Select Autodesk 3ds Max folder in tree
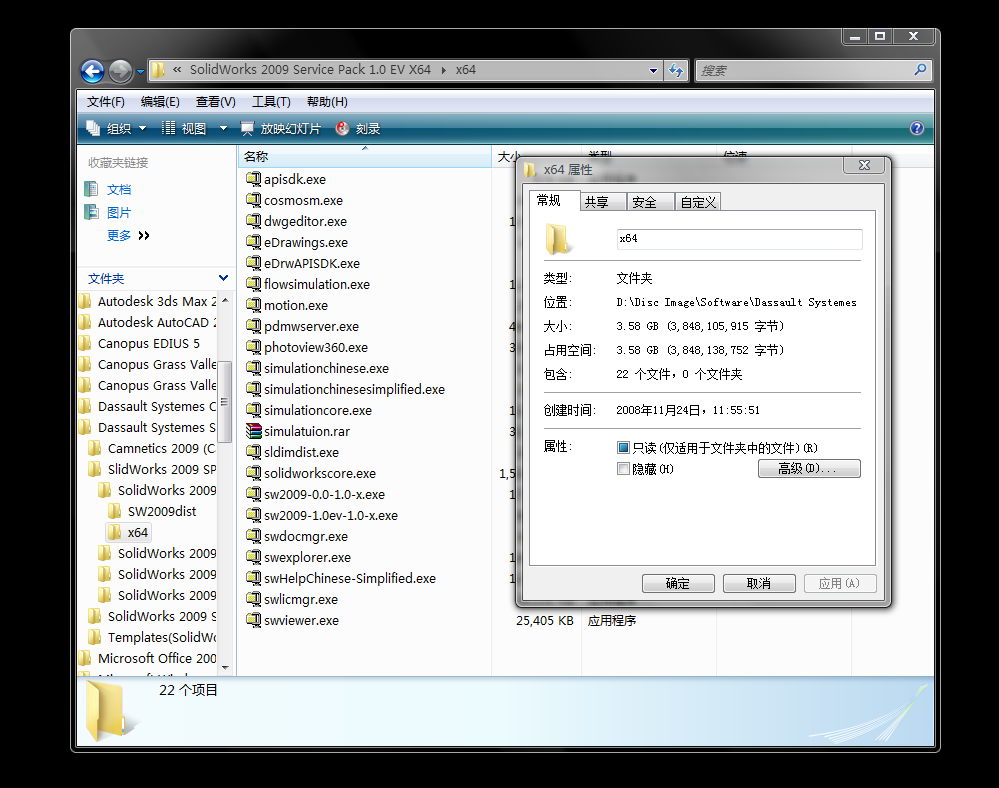 (x=157, y=301)
